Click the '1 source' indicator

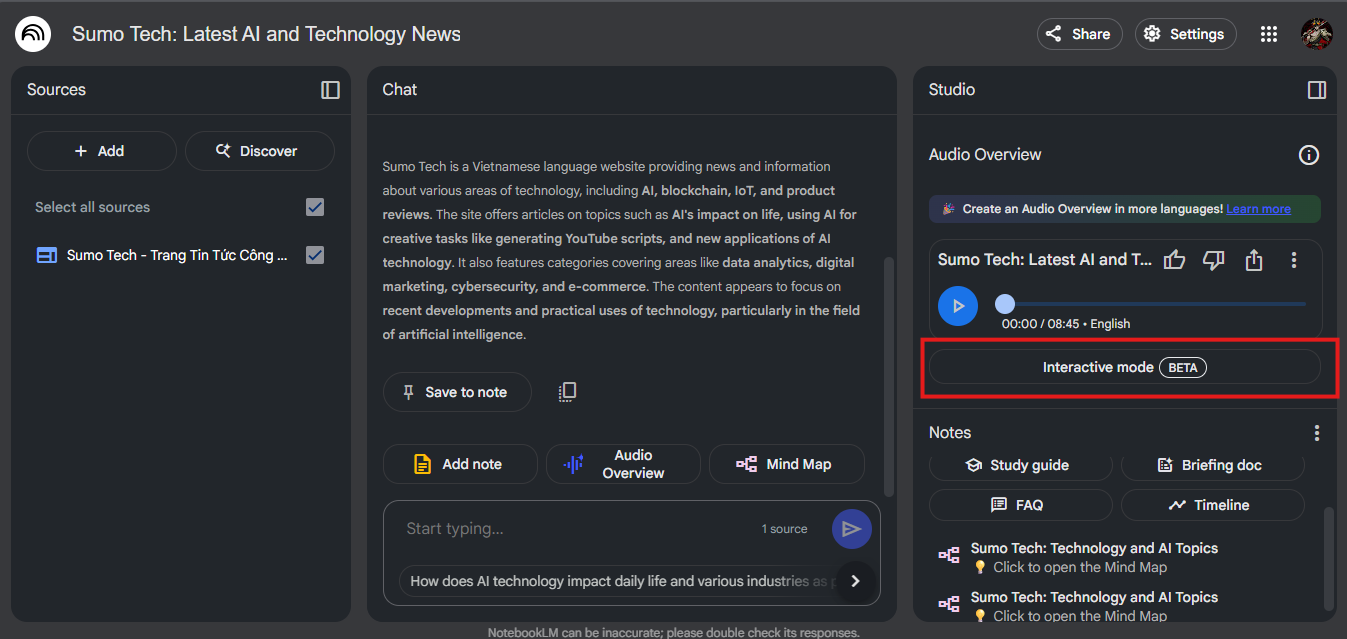(x=784, y=529)
